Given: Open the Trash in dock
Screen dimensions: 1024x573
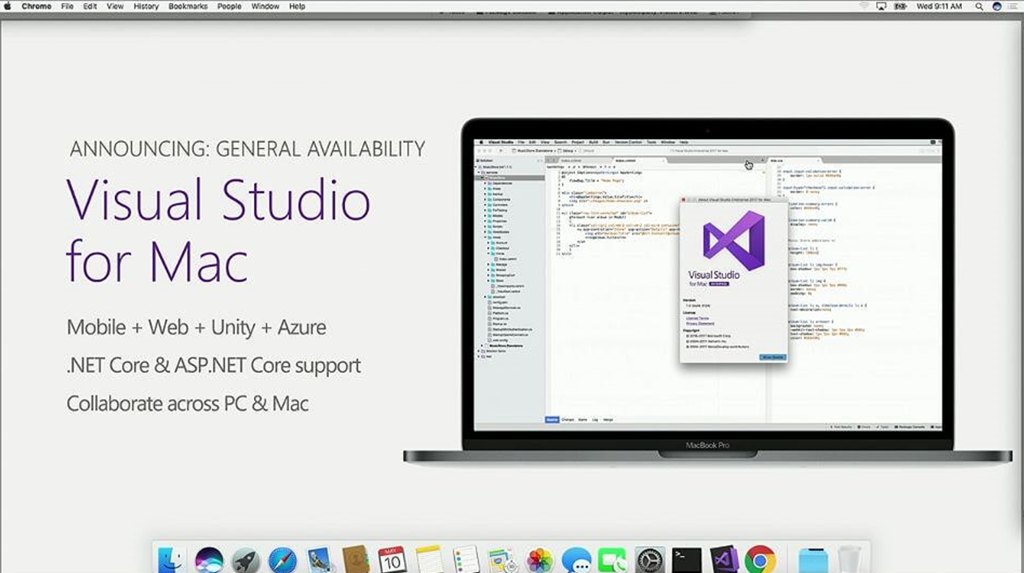Looking at the screenshot, I should pos(850,560).
